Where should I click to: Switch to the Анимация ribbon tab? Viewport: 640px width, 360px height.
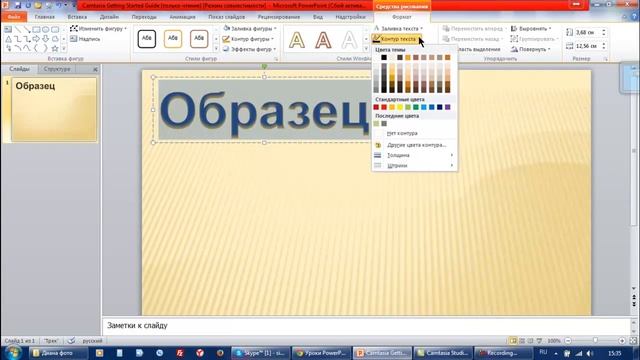coord(182,17)
